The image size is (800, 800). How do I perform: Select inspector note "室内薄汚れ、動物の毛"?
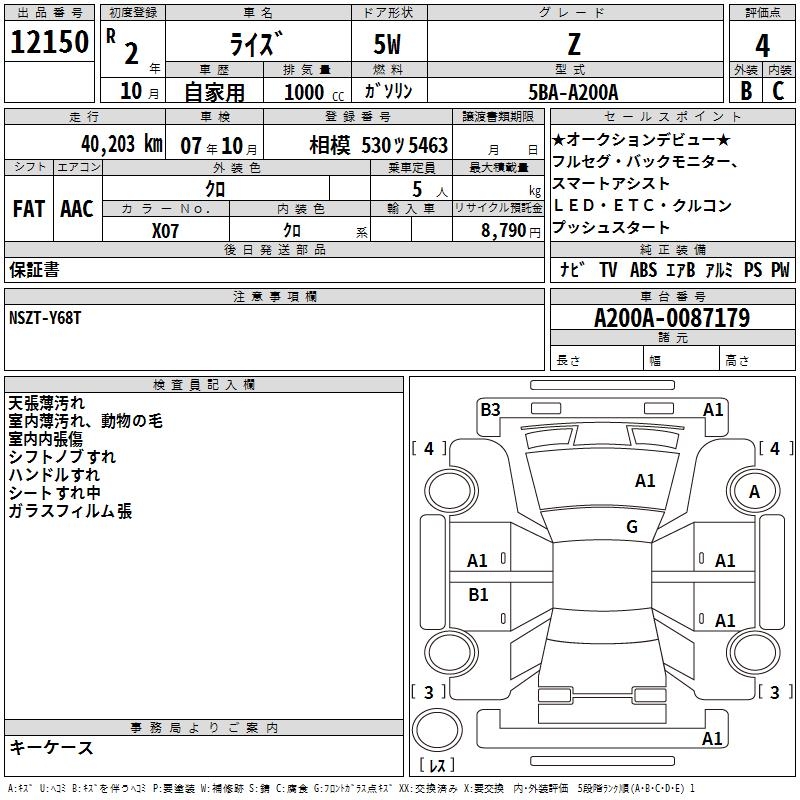point(86,421)
